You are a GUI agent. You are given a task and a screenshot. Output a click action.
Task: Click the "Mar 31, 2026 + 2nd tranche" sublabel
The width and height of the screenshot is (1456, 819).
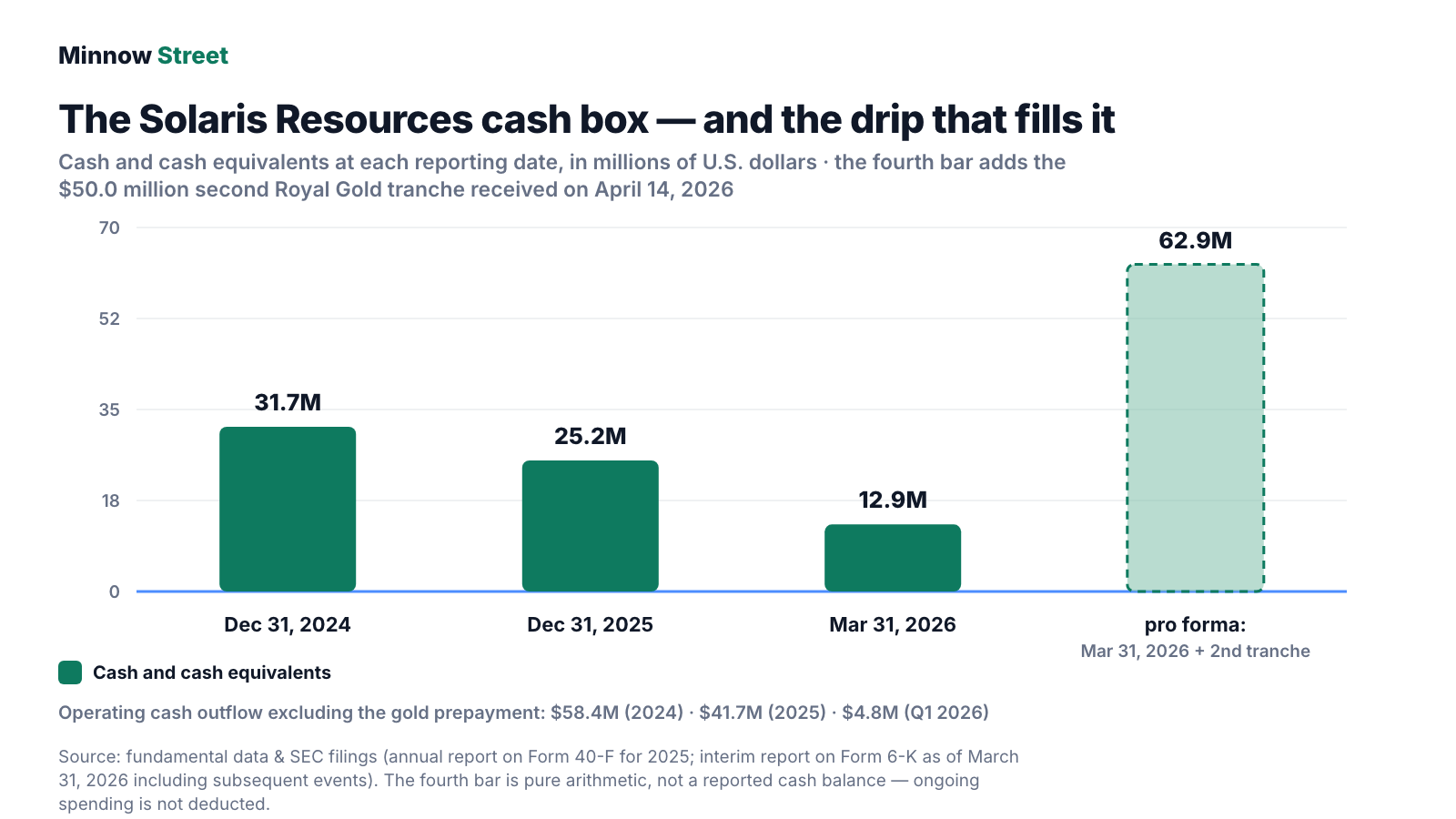(x=1195, y=651)
